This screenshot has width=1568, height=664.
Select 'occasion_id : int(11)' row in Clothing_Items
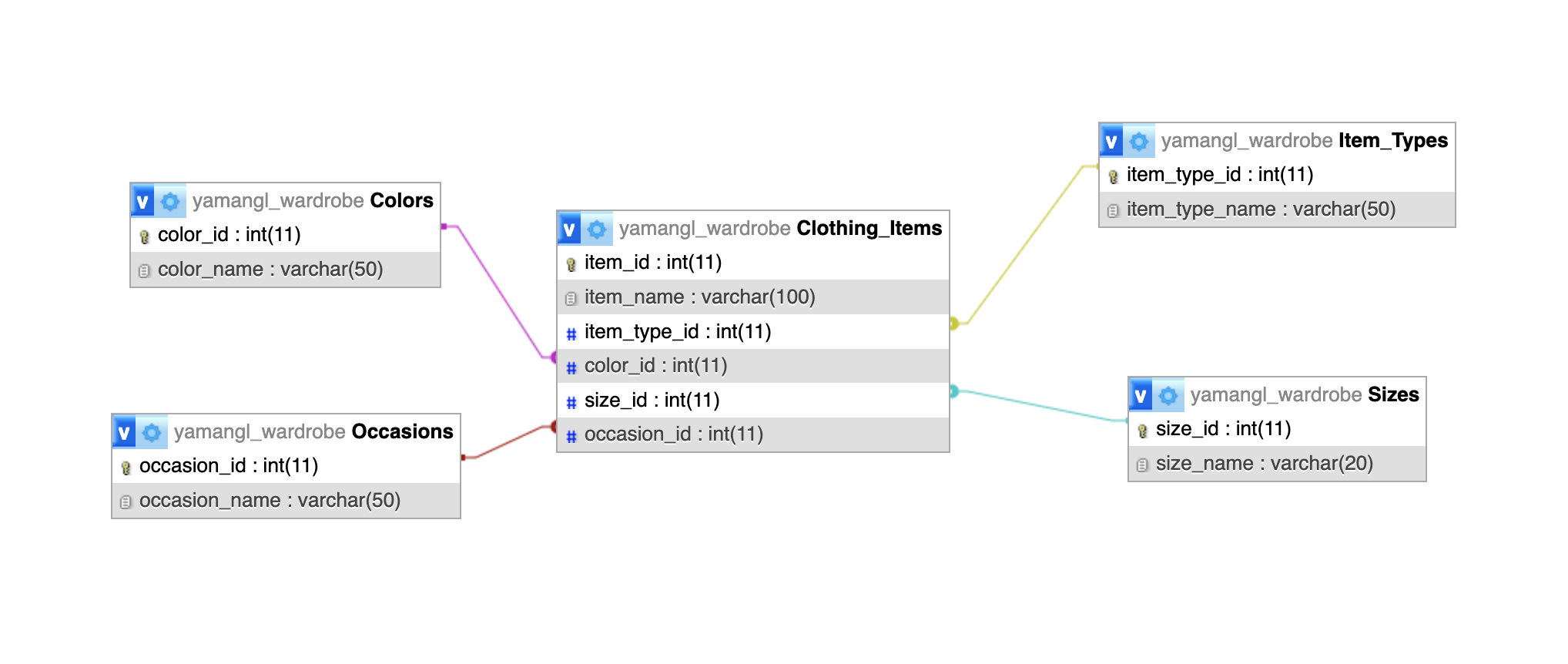tap(753, 434)
